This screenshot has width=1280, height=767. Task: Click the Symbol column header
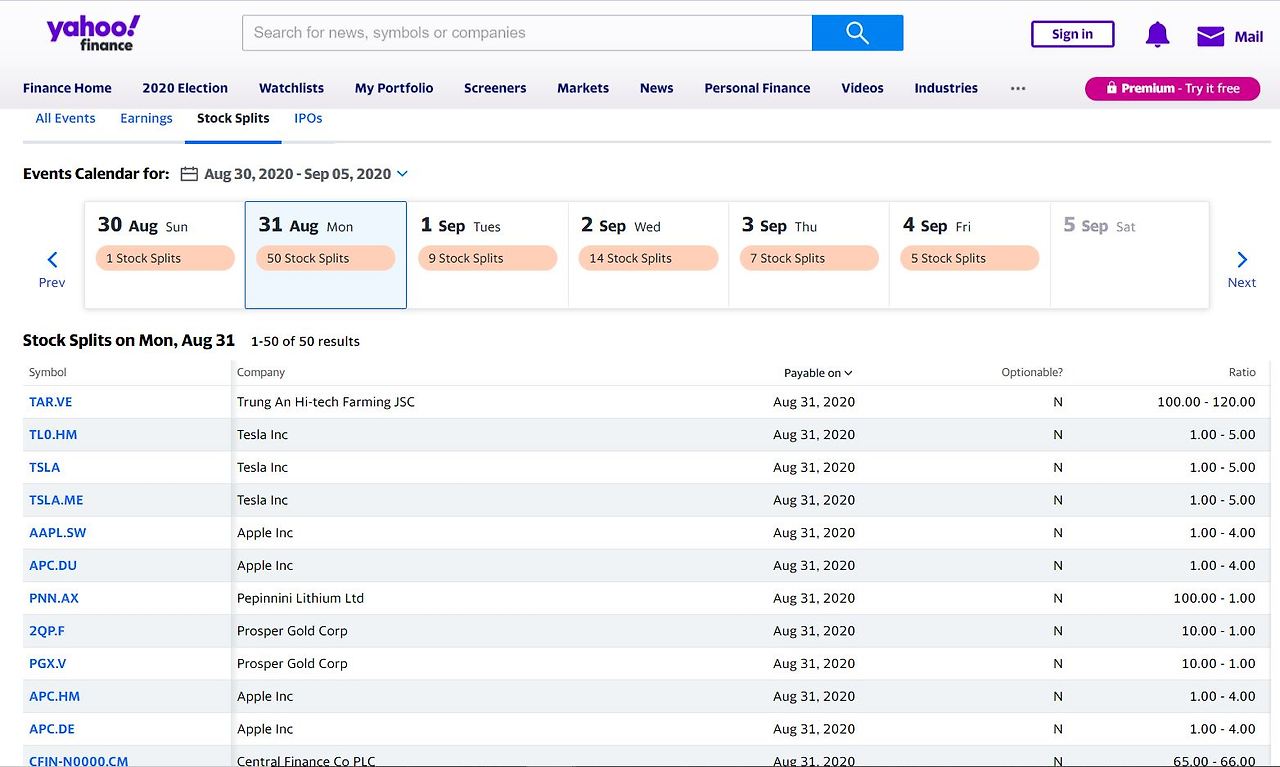coord(48,373)
